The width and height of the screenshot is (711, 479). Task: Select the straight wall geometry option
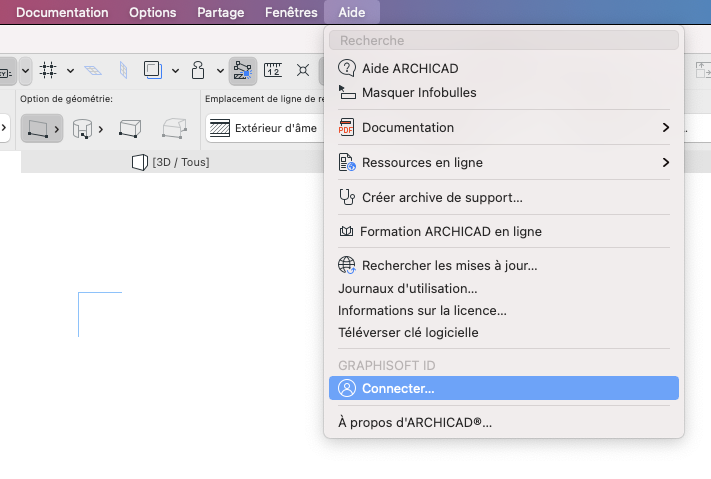pyautogui.click(x=37, y=128)
